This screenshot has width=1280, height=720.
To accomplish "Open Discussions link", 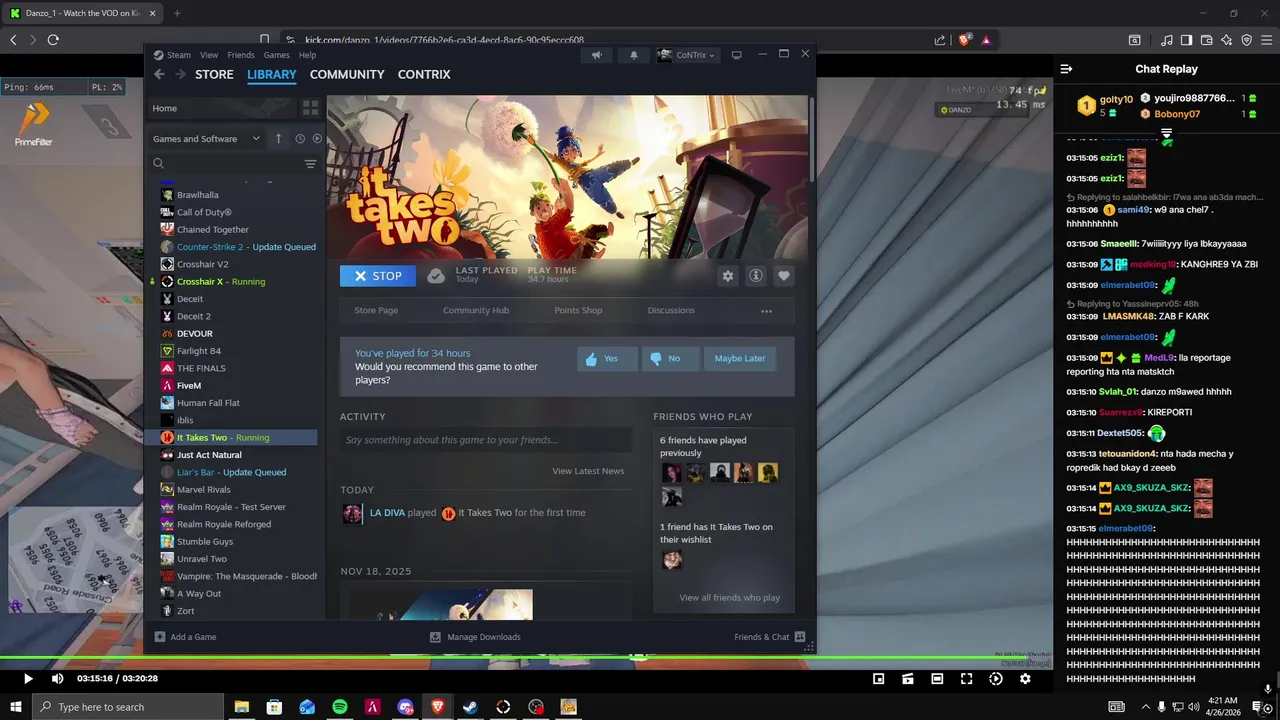I will 671,311.
